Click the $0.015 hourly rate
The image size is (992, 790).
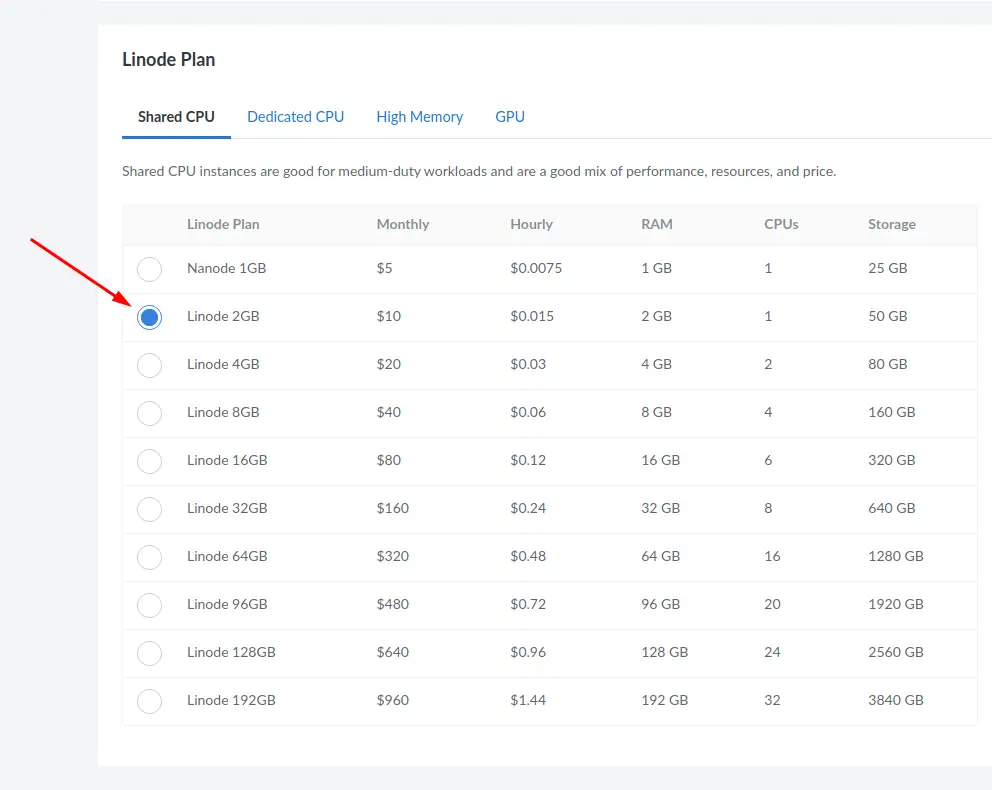[532, 316]
